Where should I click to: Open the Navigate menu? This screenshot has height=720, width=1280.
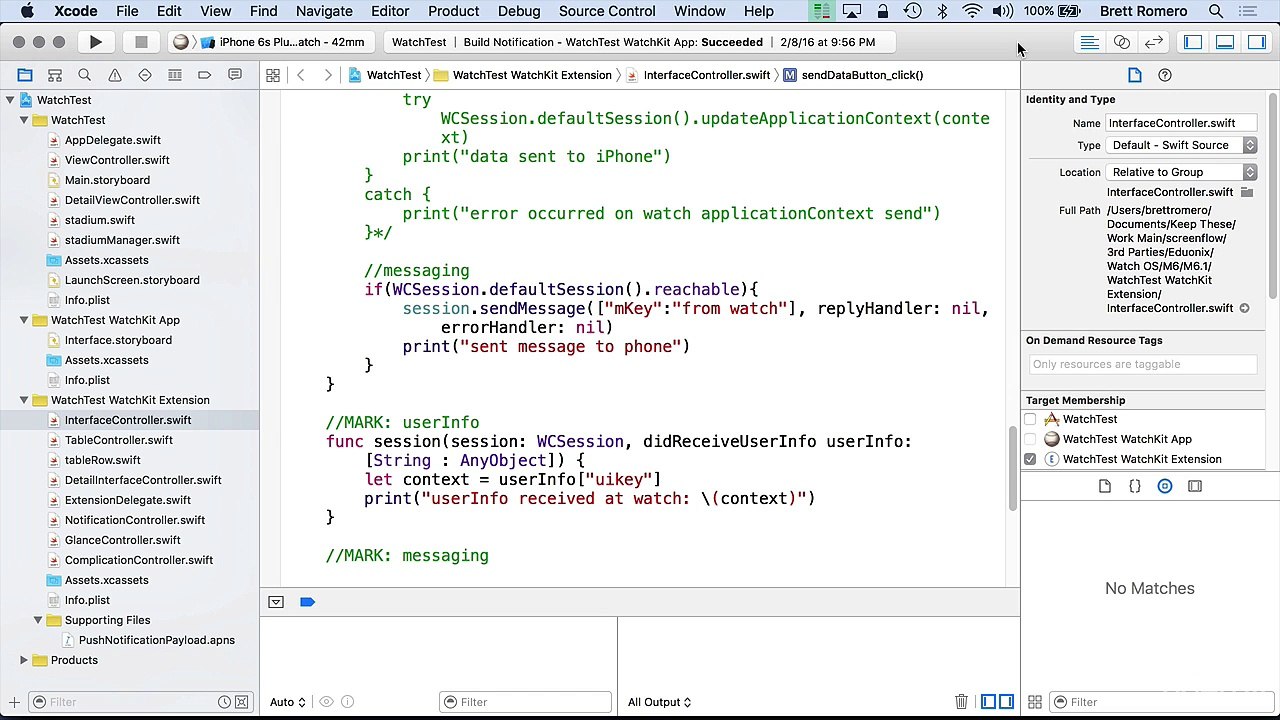[x=324, y=11]
